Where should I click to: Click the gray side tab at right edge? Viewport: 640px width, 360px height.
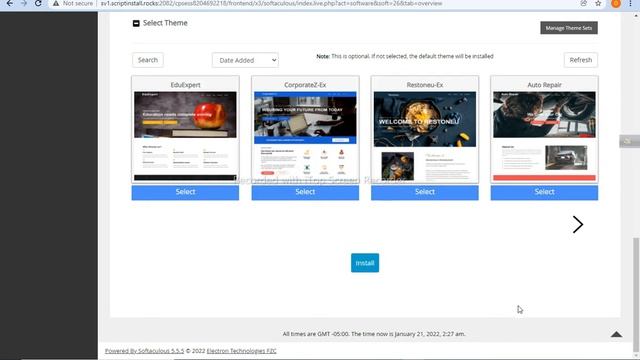pos(629,141)
